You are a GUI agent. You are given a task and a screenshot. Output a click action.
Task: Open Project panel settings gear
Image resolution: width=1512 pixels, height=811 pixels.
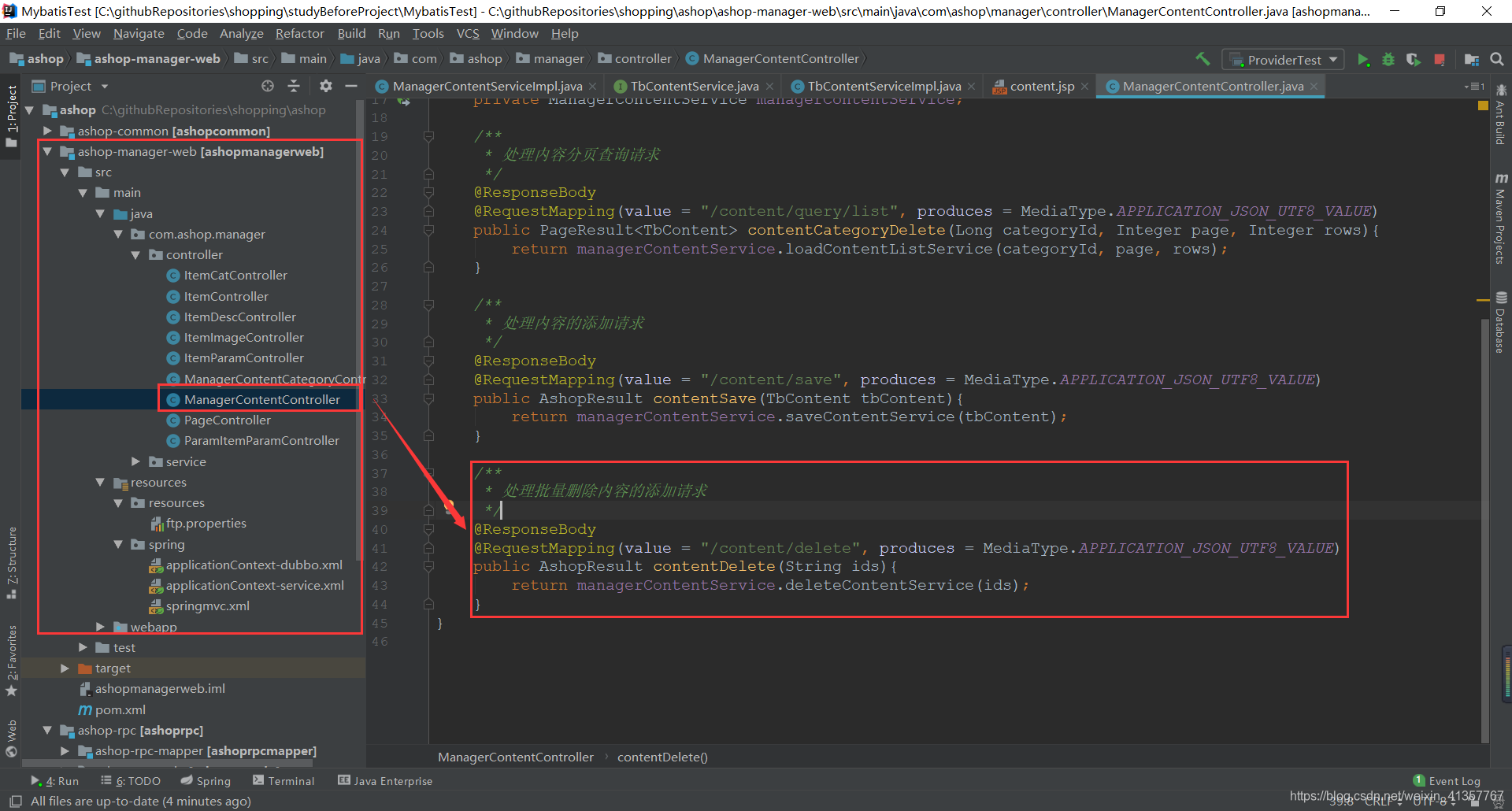(326, 86)
